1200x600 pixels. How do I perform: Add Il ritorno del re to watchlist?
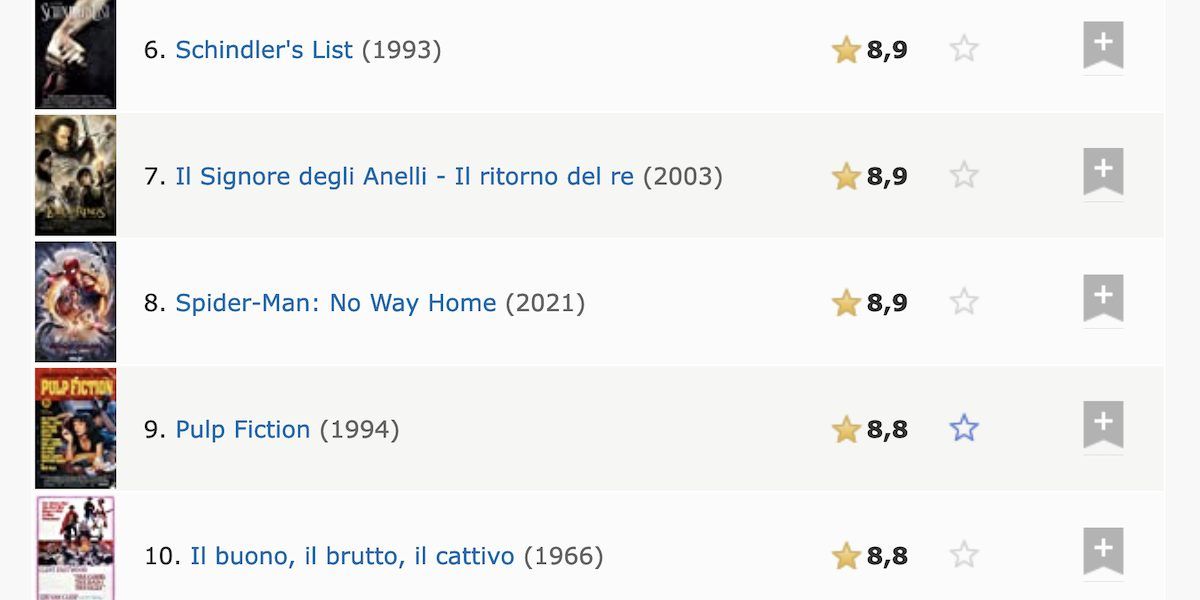[1103, 172]
